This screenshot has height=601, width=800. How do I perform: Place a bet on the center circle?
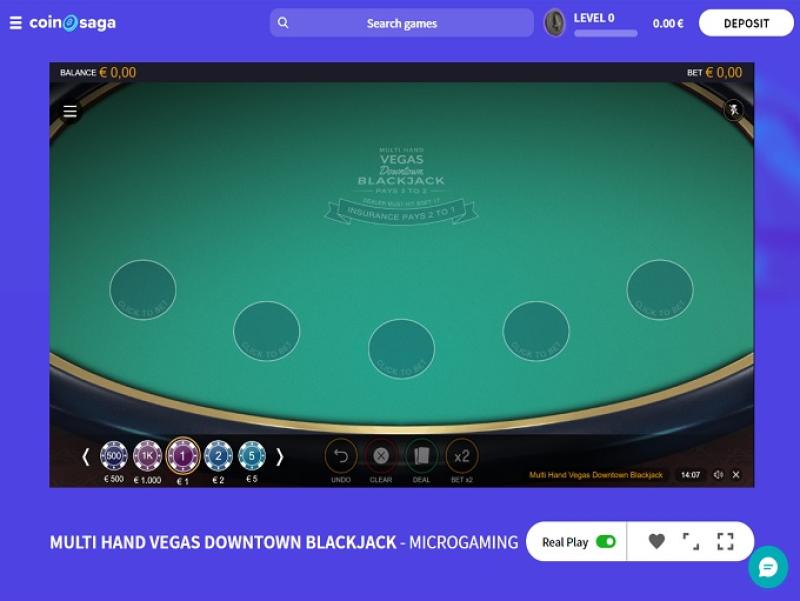click(x=402, y=349)
